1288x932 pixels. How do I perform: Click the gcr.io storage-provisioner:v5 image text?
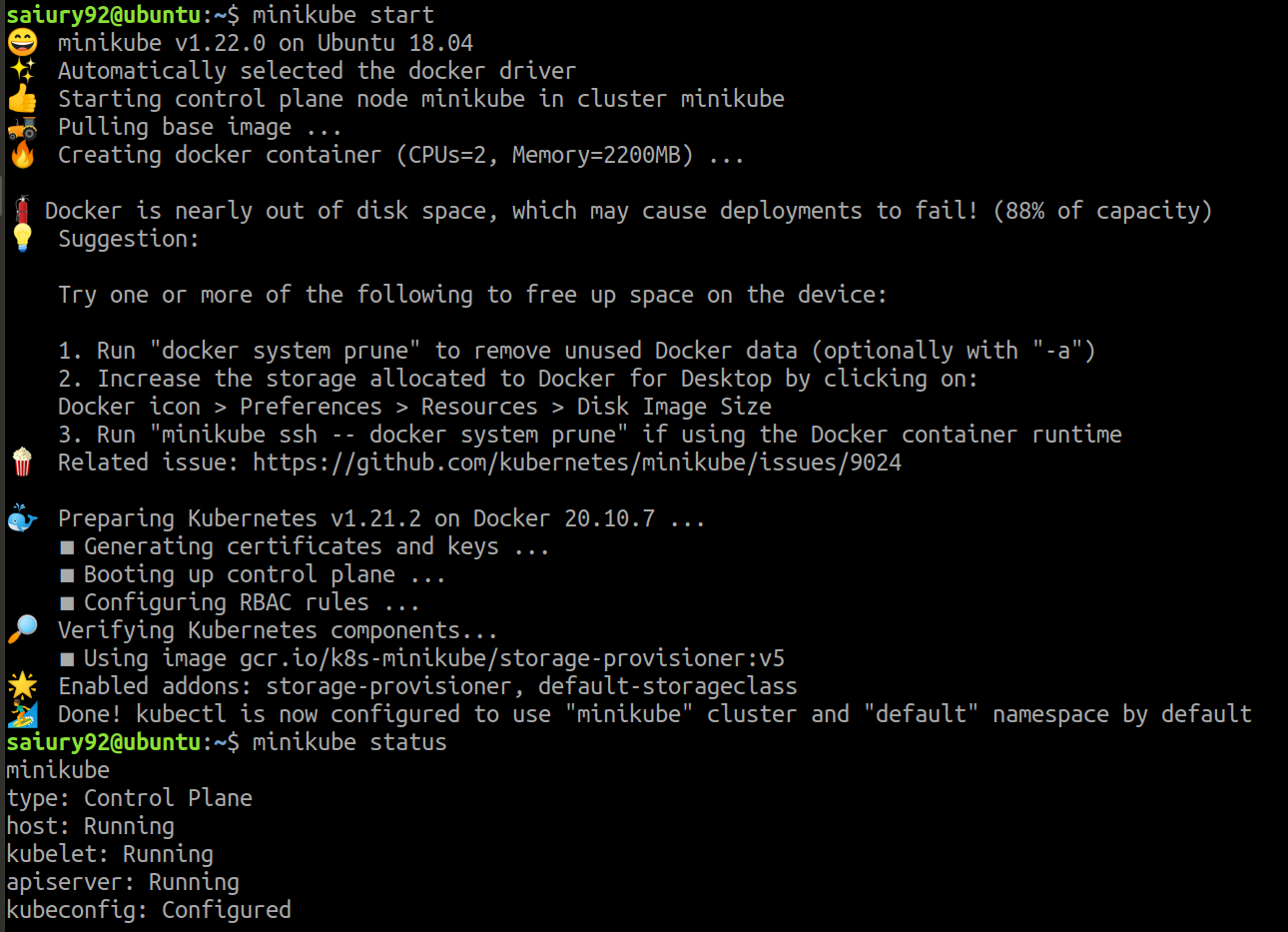click(x=512, y=658)
